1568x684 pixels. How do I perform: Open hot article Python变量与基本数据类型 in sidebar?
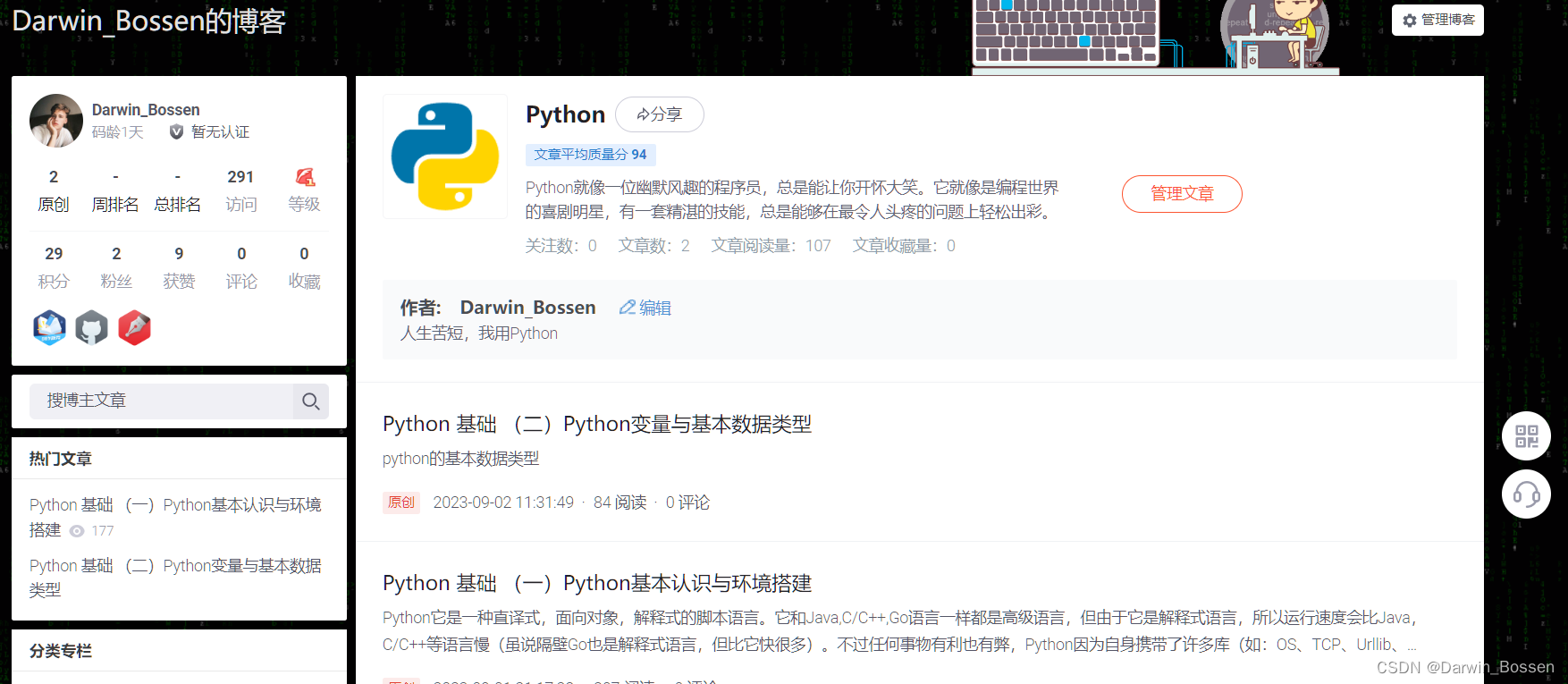[174, 566]
